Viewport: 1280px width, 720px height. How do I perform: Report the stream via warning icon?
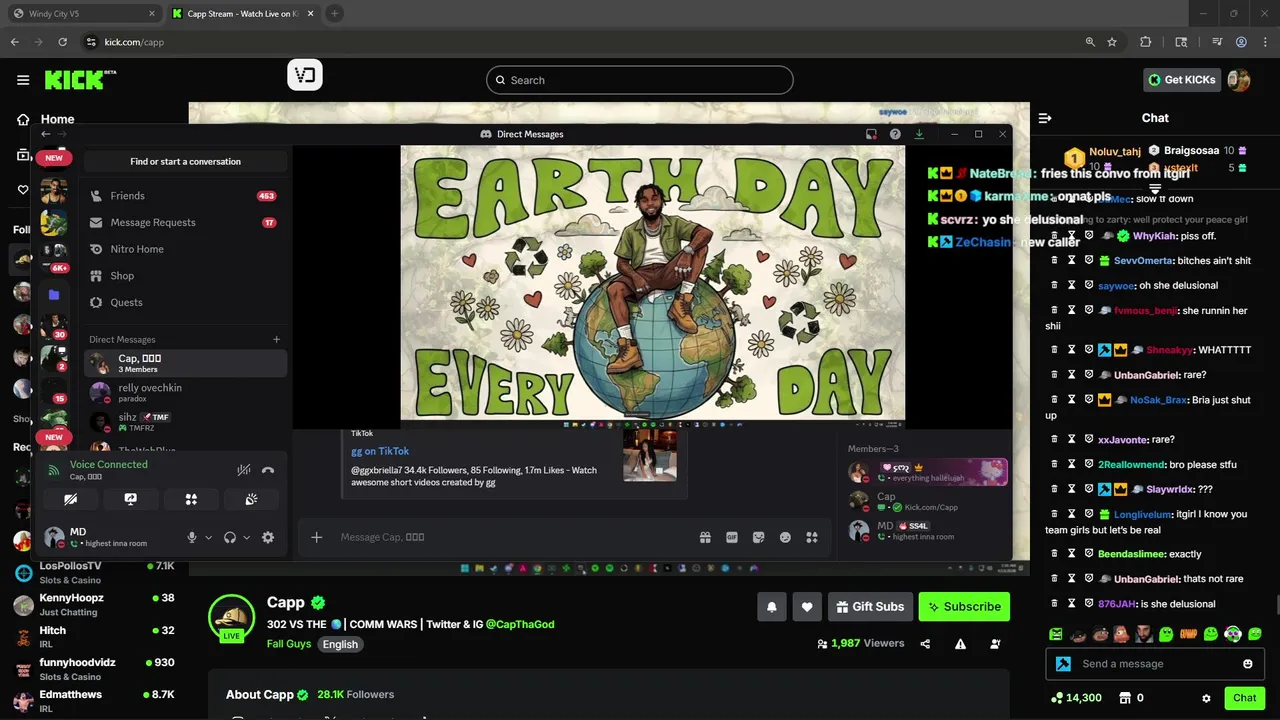tap(960, 644)
